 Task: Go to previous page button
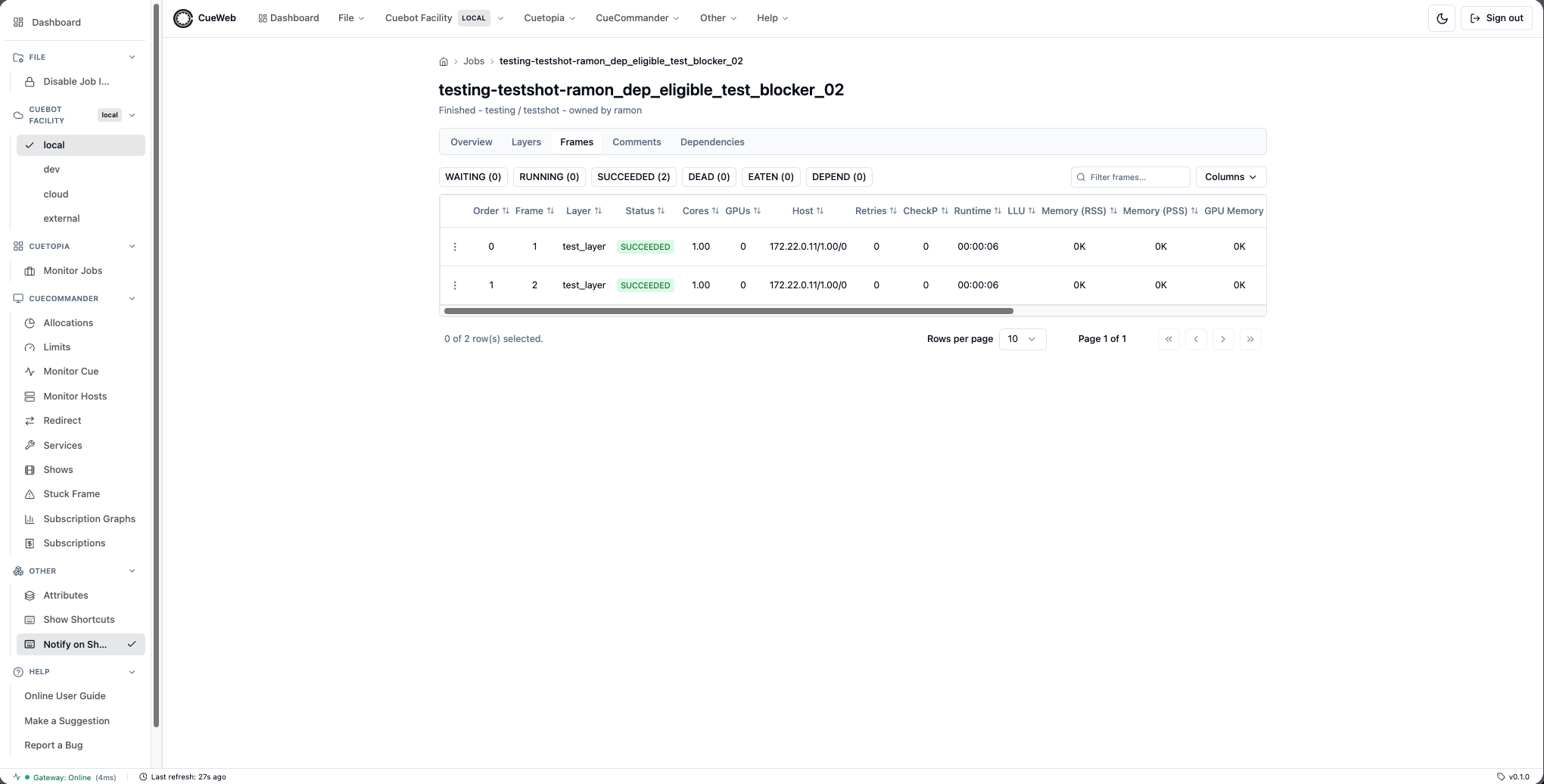click(x=1196, y=339)
